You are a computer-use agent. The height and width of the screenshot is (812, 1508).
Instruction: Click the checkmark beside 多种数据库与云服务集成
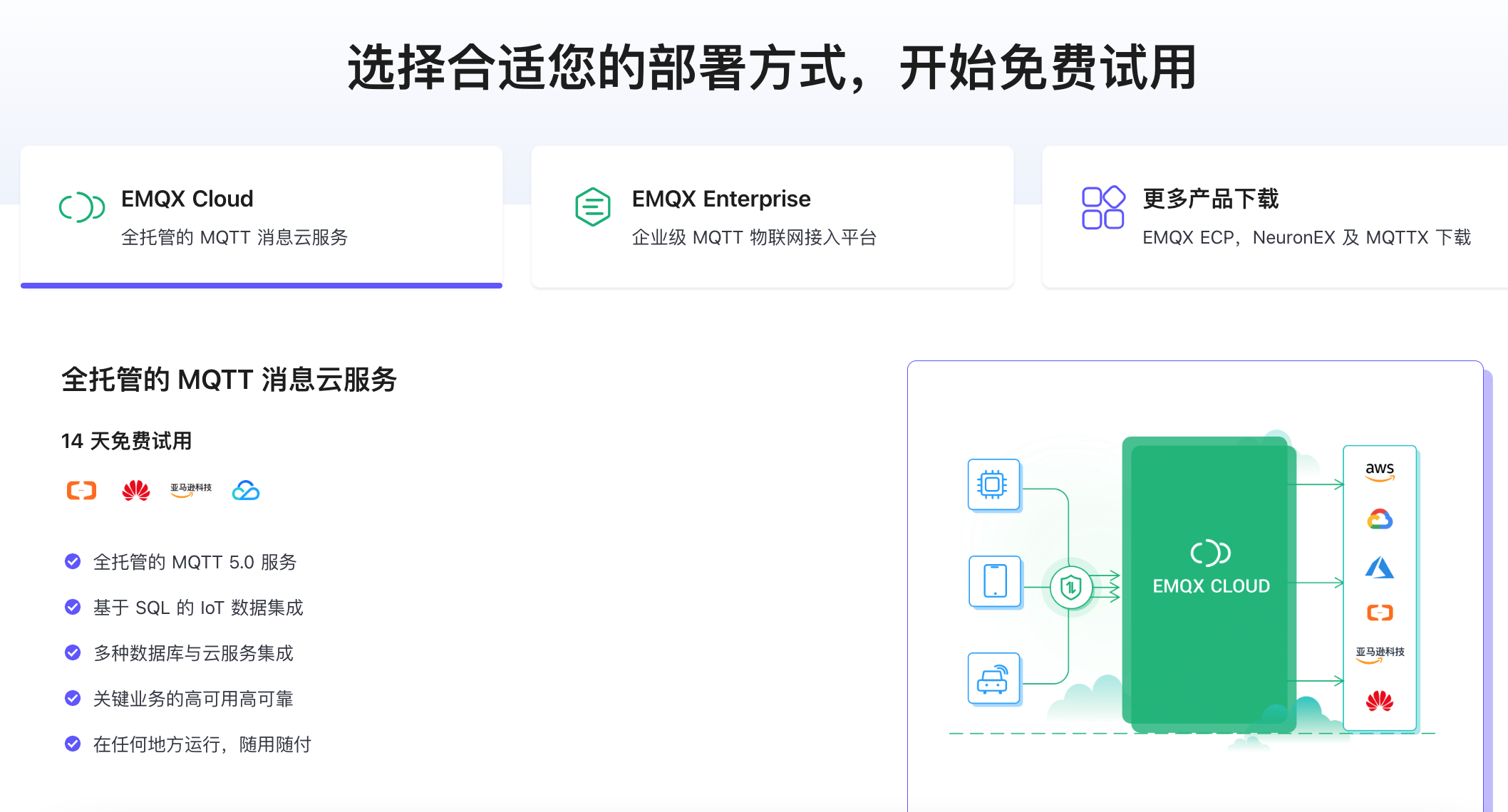pos(73,653)
